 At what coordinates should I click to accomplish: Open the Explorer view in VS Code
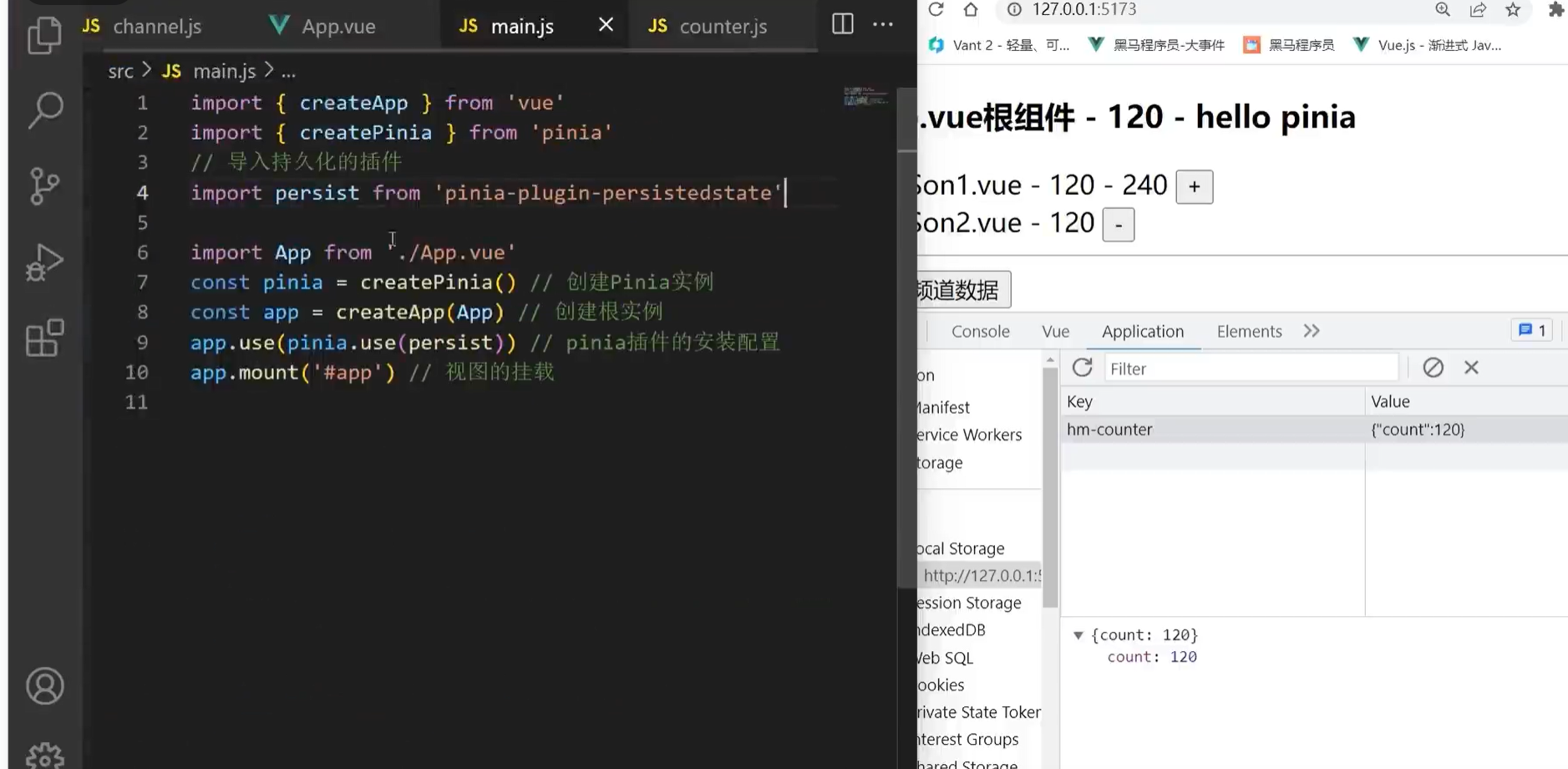(44, 35)
